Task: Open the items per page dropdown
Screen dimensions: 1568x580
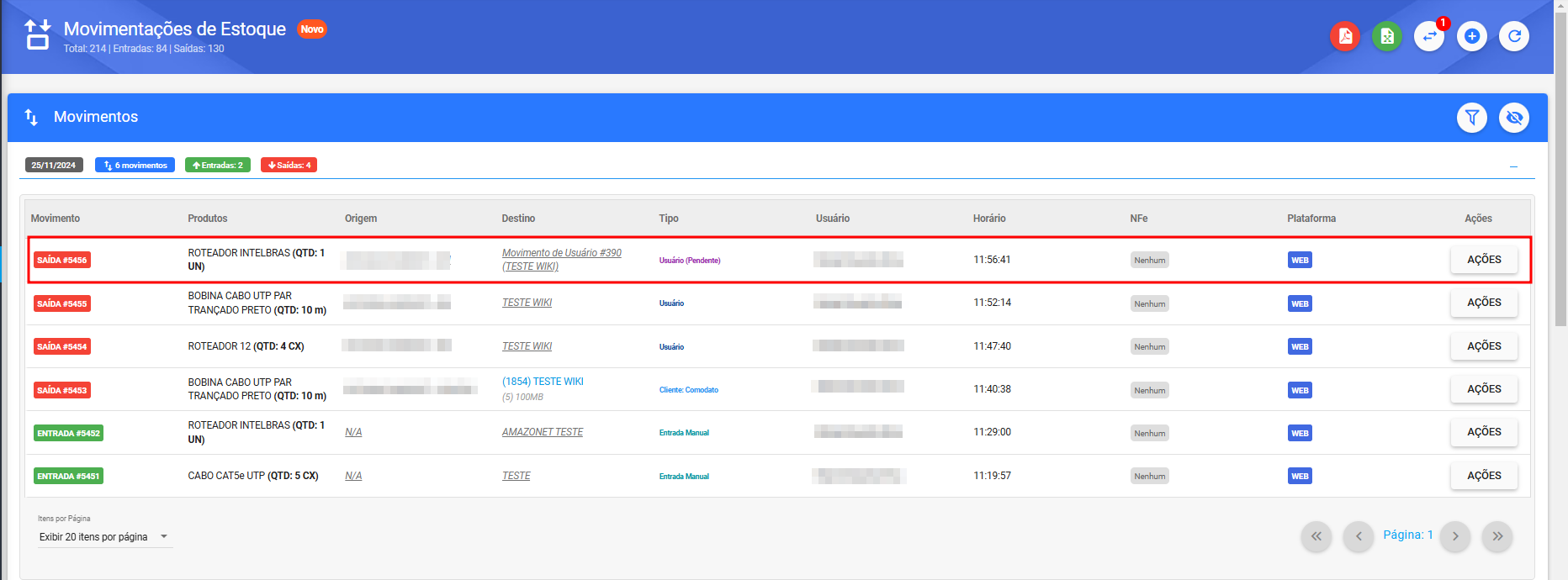Action: [104, 537]
